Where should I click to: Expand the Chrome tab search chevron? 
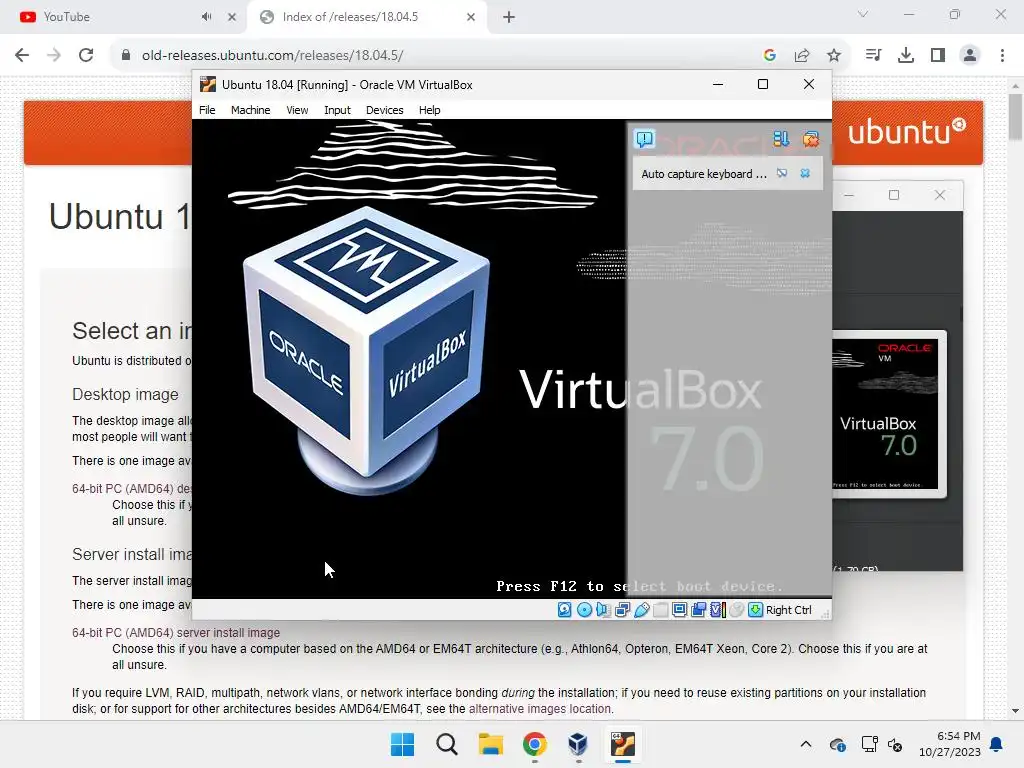tap(863, 14)
